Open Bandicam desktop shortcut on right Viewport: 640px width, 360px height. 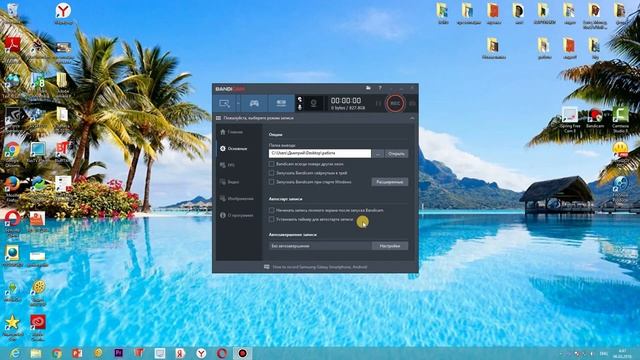(x=595, y=118)
